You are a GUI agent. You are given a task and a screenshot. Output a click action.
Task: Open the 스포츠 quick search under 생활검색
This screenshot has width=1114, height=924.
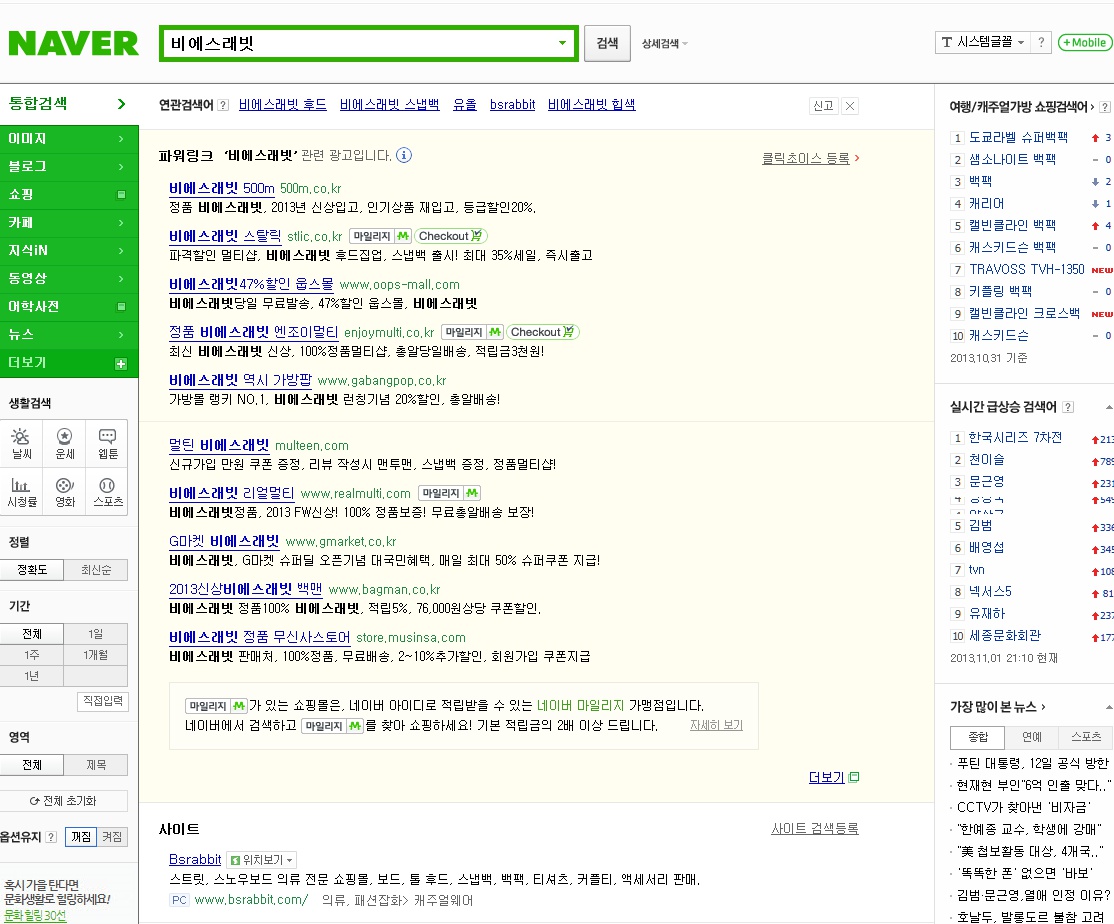point(107,492)
